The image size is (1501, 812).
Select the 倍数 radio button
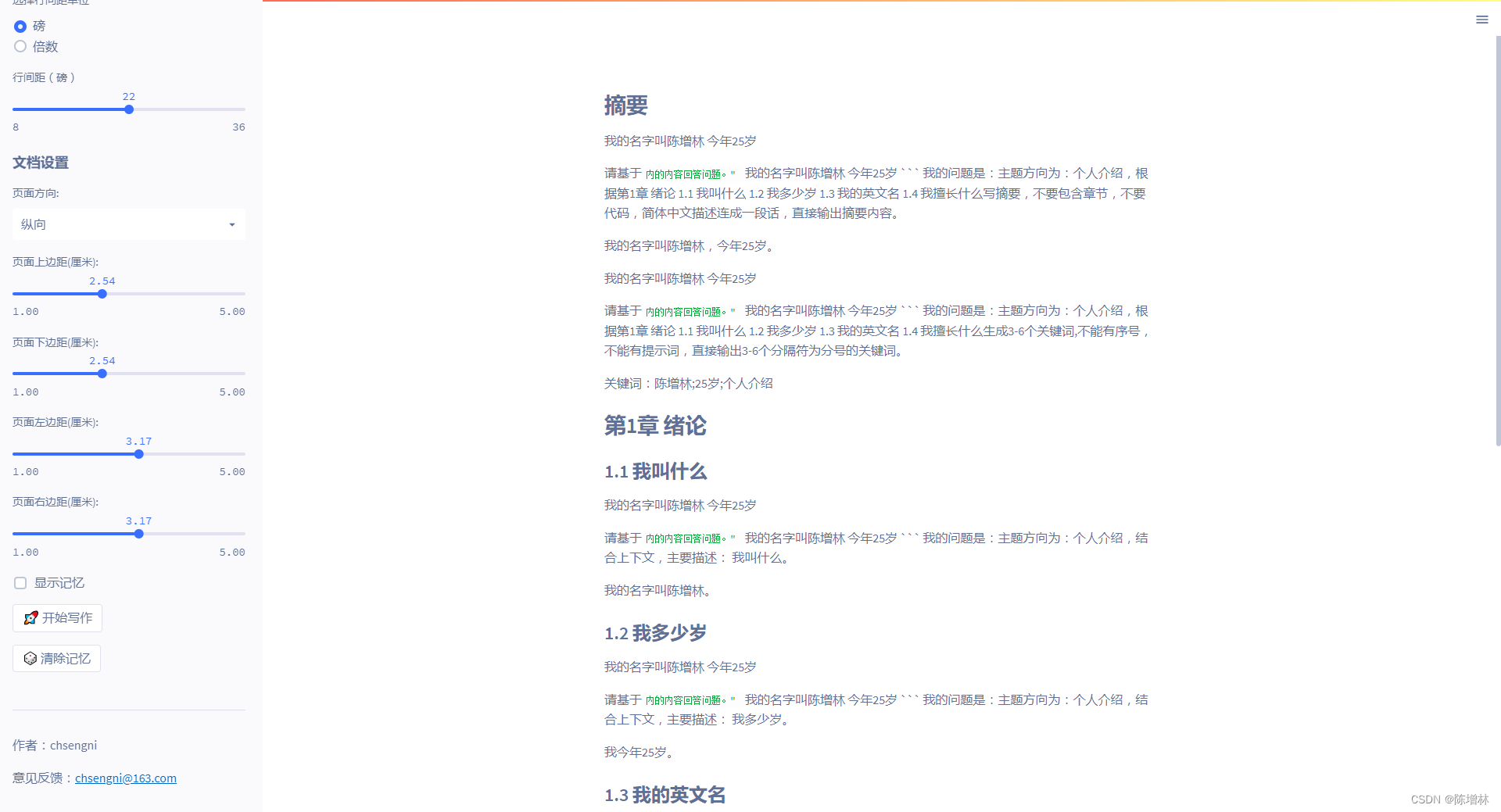pos(20,46)
